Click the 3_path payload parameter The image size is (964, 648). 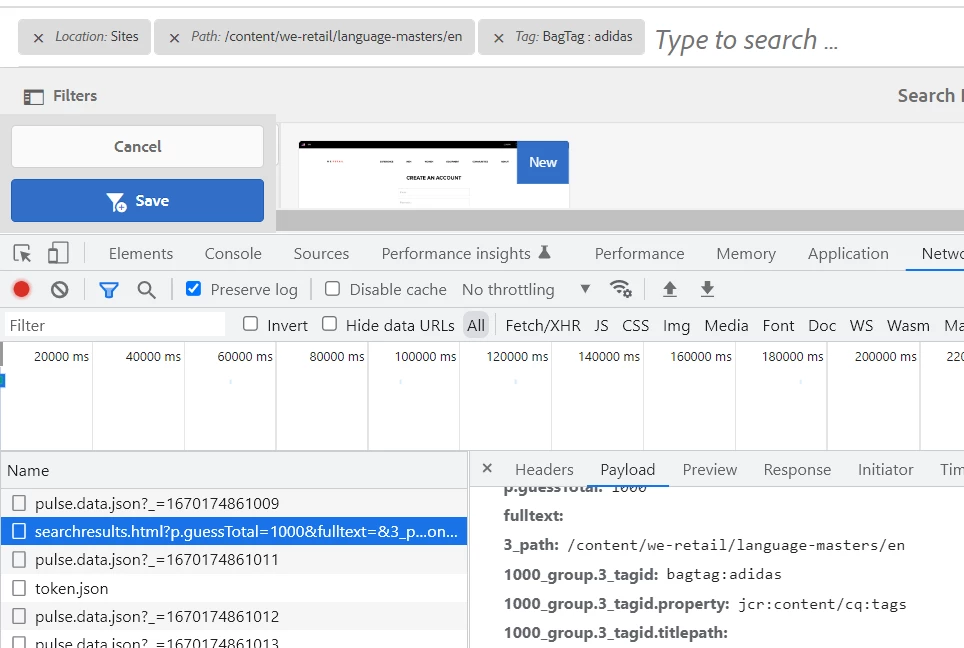[704, 545]
